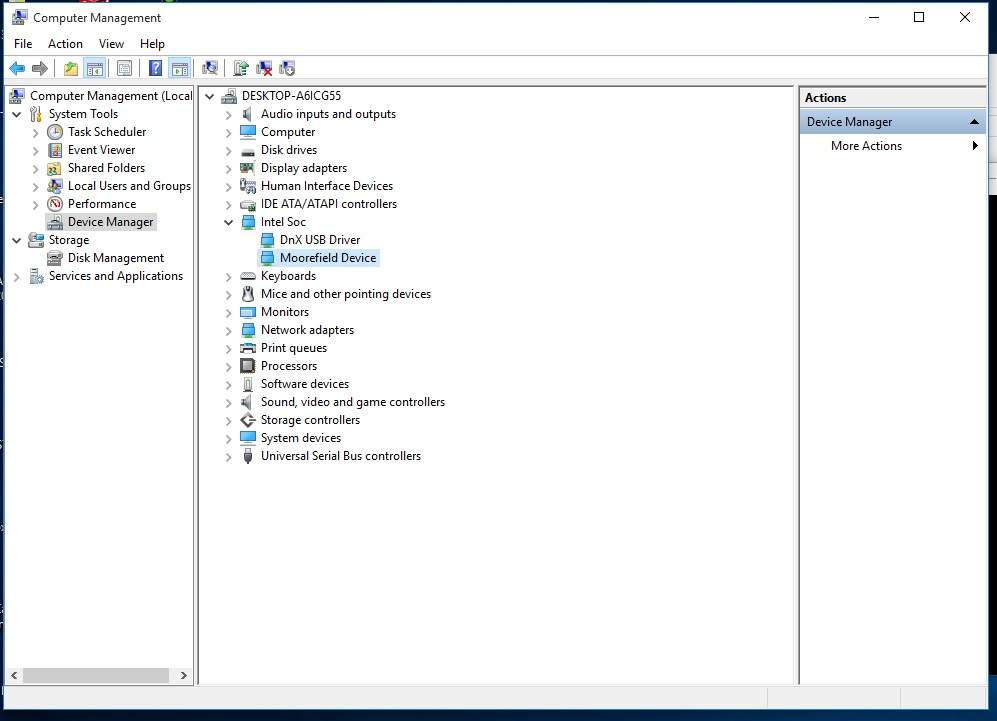Click the blue Help question mark icon
997x721 pixels.
pos(155,68)
